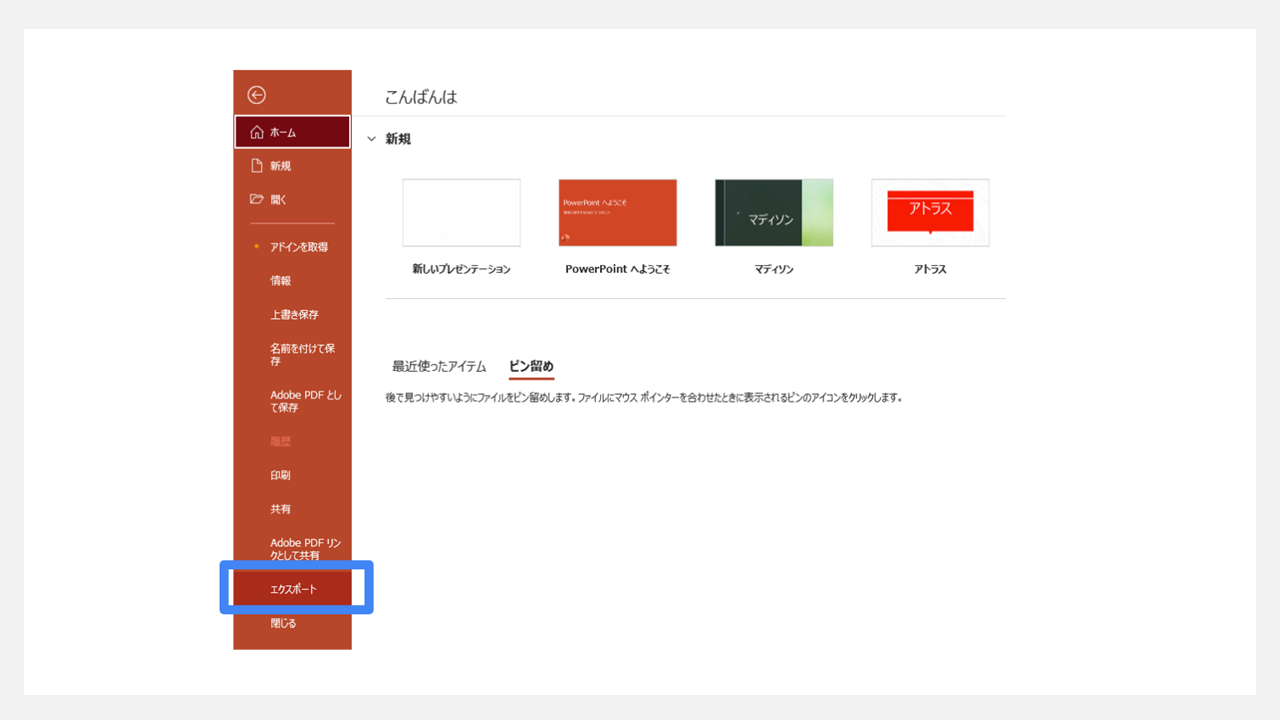Open the 共有 option

(x=292, y=509)
